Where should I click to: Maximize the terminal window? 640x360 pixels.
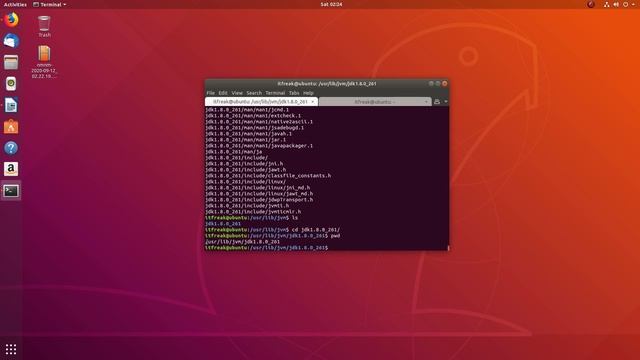coord(438,83)
